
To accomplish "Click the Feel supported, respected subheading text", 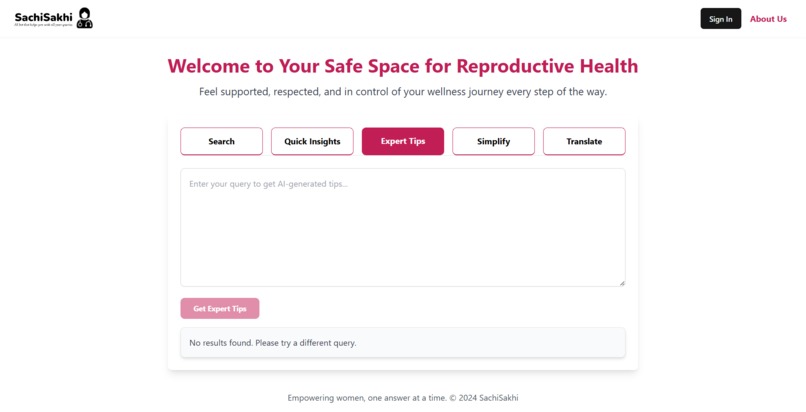I will point(403,92).
